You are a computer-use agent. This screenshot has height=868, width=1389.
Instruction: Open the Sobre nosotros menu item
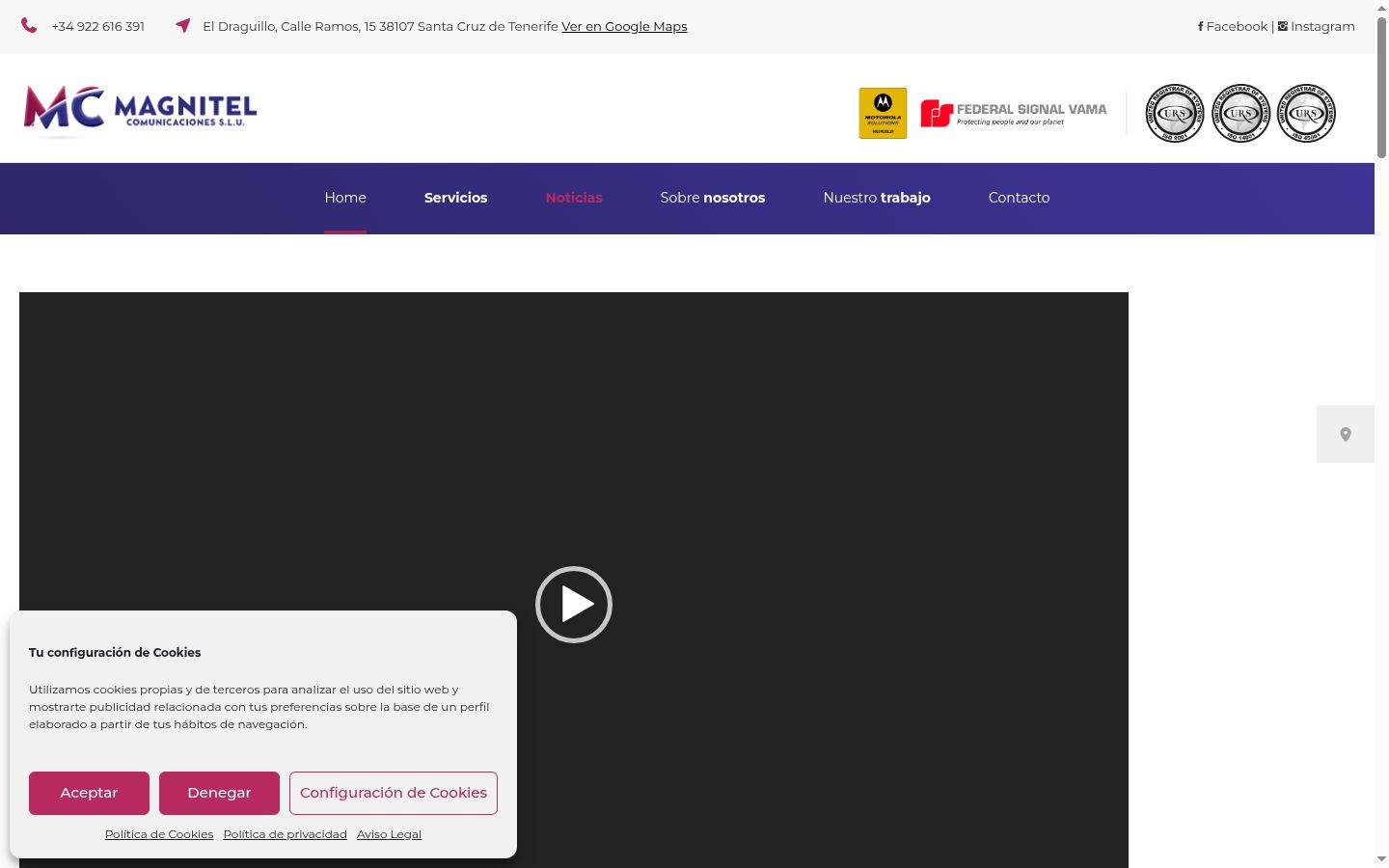pyautogui.click(x=713, y=198)
